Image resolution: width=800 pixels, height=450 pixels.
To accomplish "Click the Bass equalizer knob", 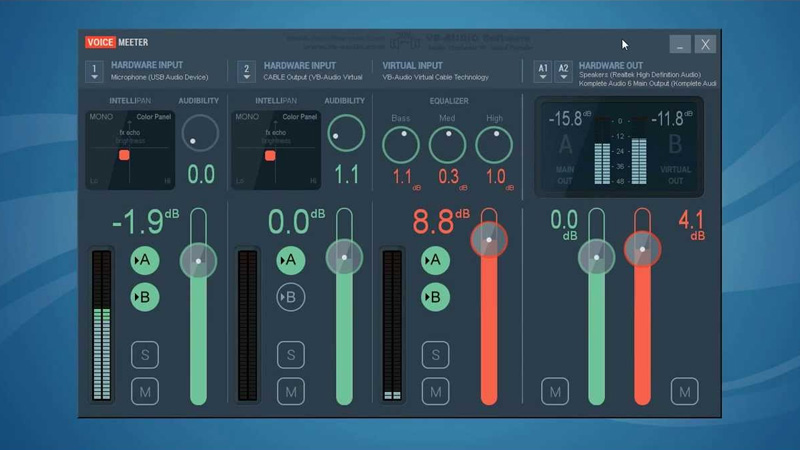I will (401, 145).
